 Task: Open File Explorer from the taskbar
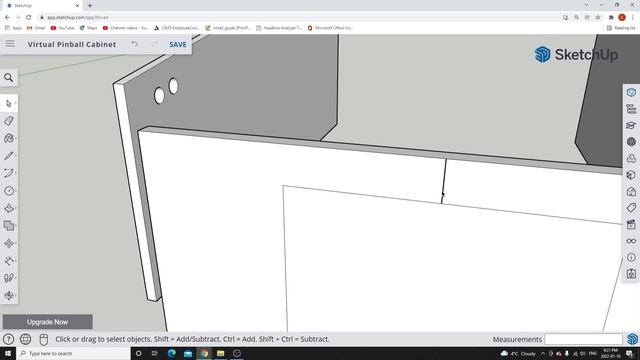point(220,353)
